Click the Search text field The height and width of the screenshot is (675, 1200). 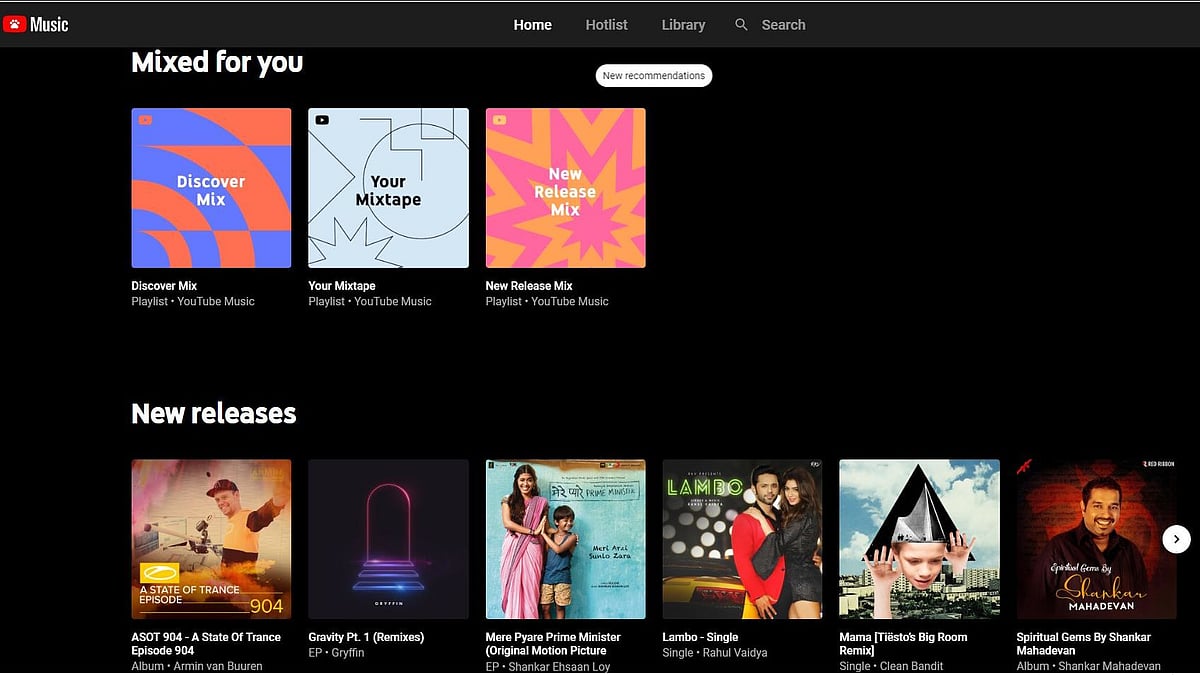[783, 25]
